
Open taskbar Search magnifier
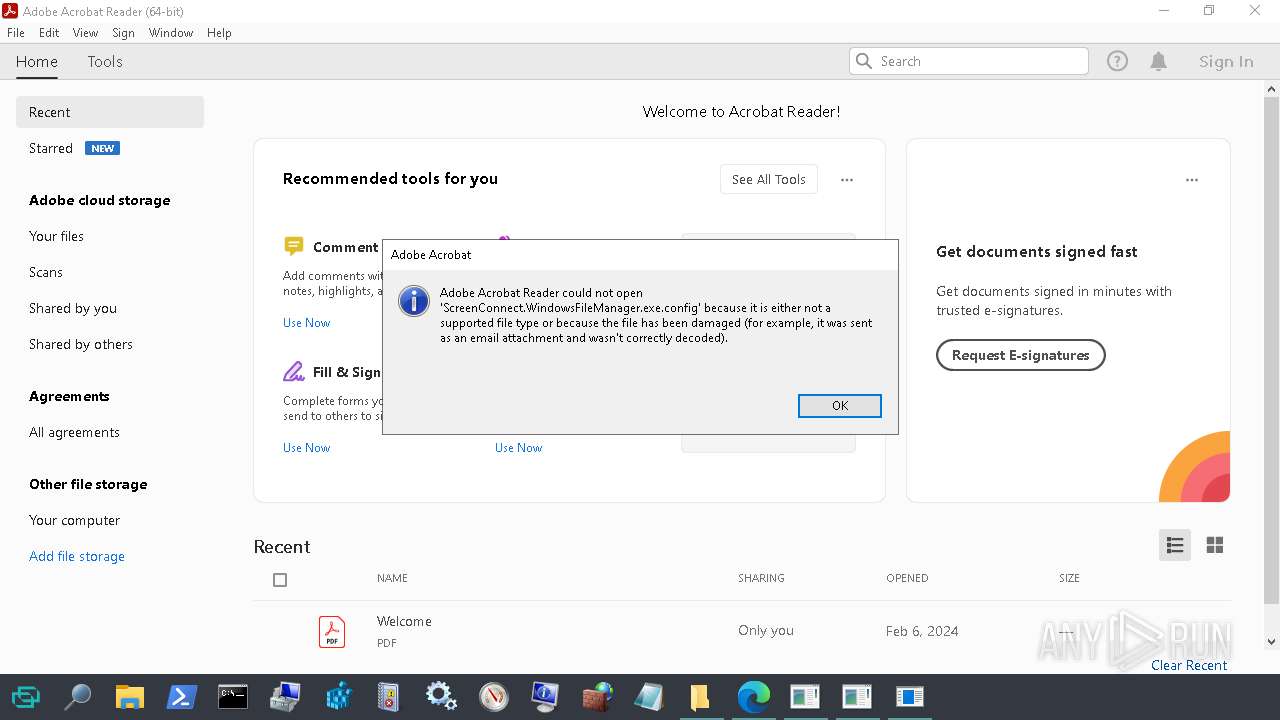pos(77,697)
